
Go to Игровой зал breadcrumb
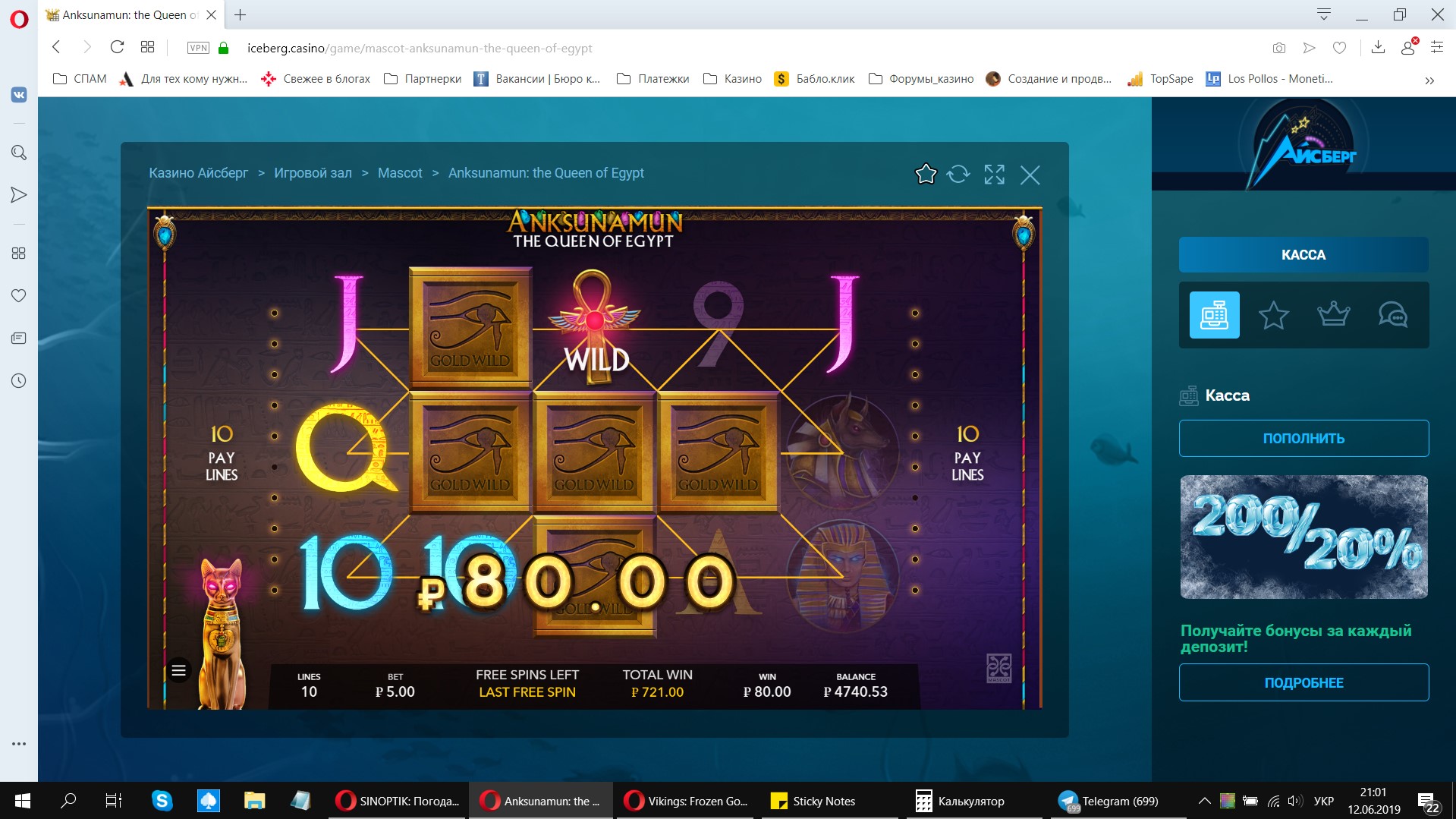point(313,173)
